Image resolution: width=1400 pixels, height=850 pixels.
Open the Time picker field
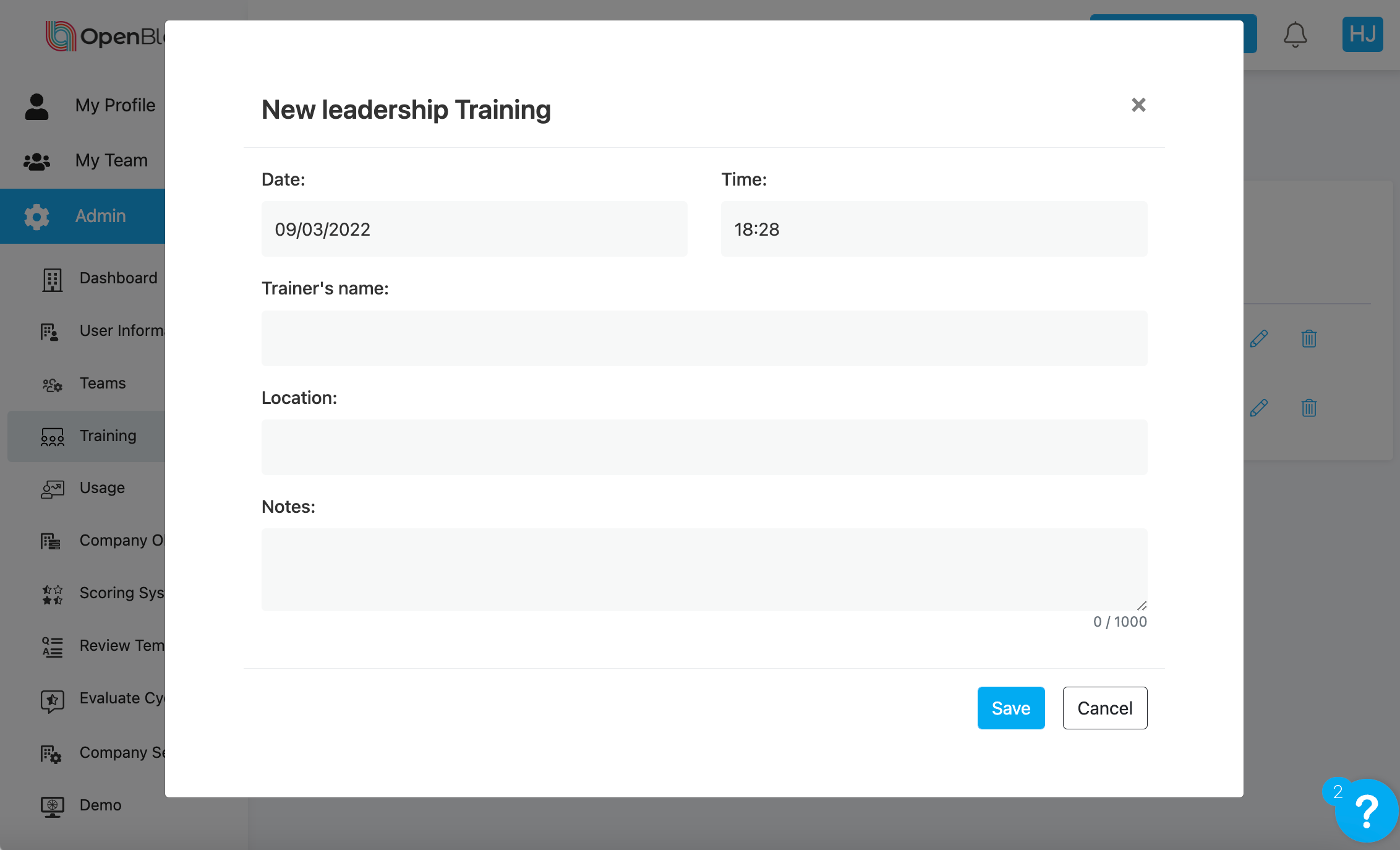(x=933, y=230)
